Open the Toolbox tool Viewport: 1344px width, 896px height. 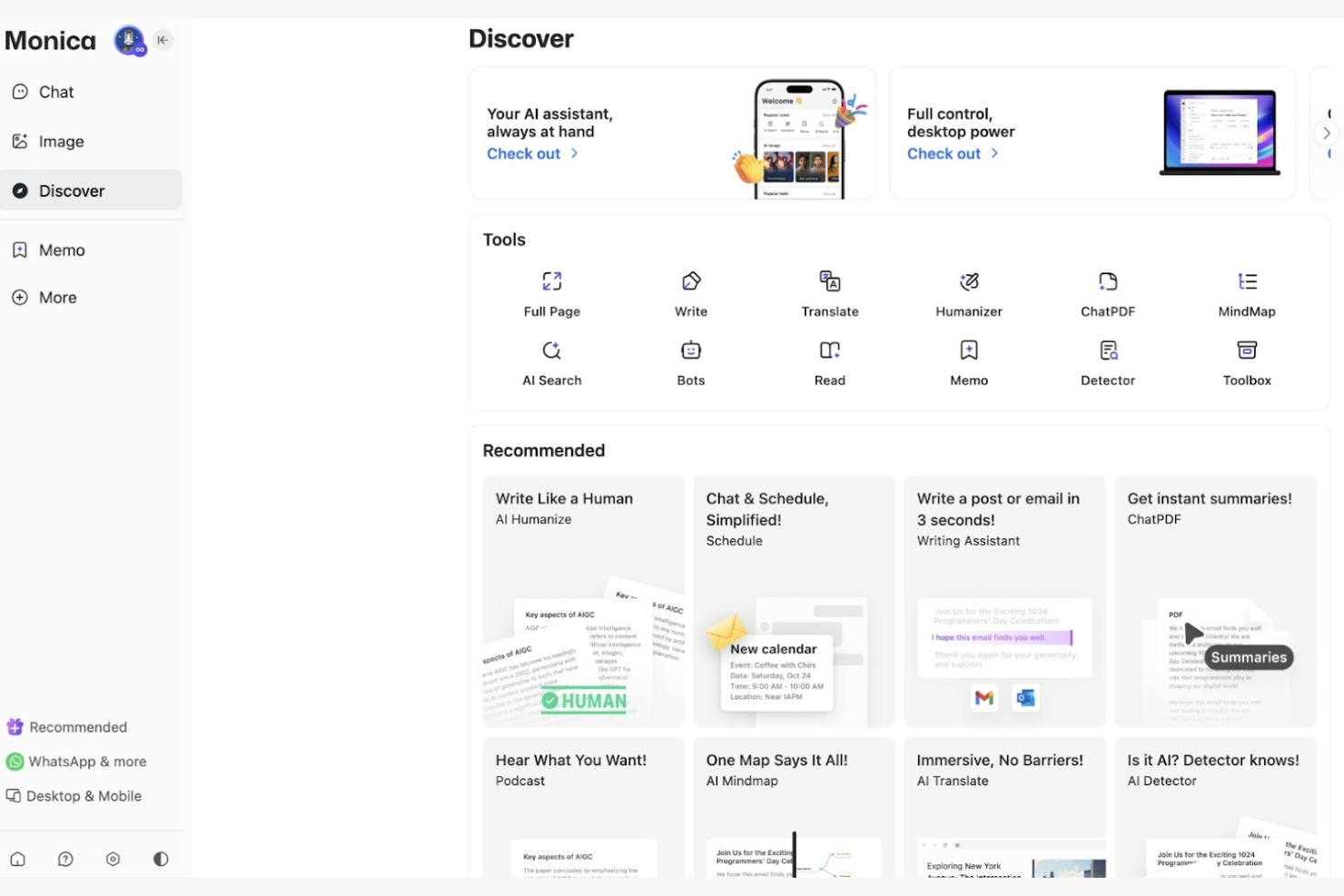pyautogui.click(x=1246, y=361)
